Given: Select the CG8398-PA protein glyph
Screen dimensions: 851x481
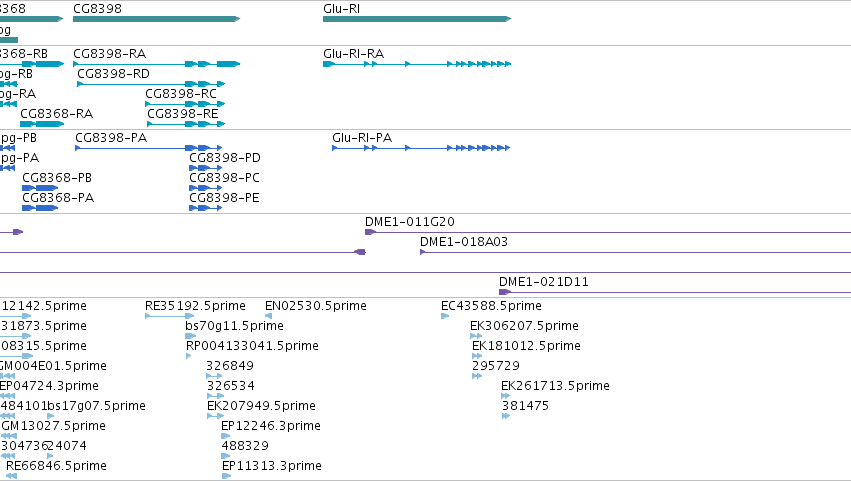Looking at the screenshot, I should 149,148.
